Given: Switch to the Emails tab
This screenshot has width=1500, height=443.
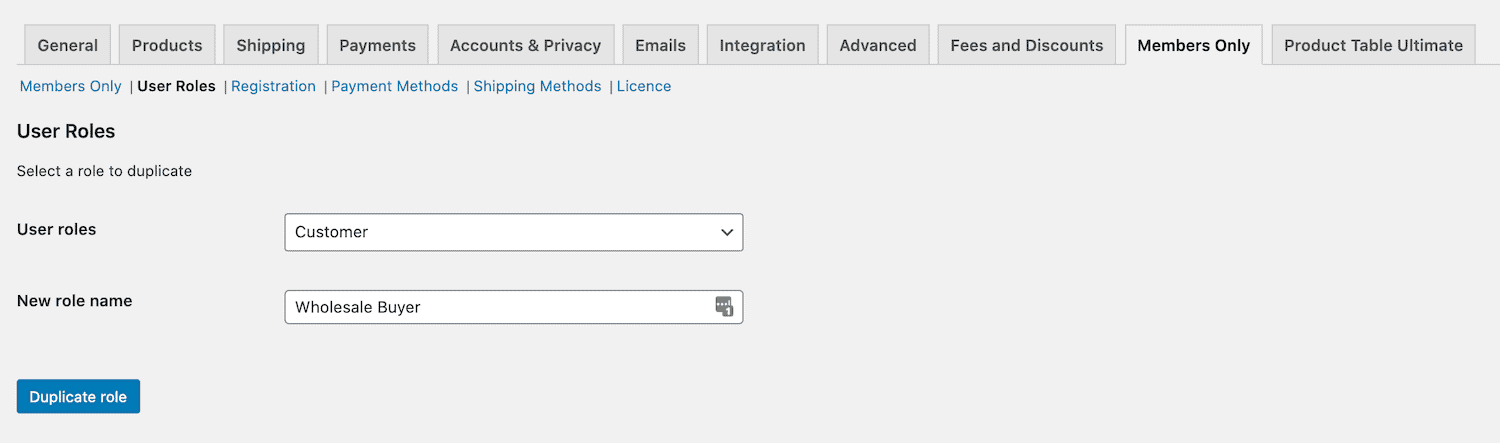Looking at the screenshot, I should pos(660,45).
